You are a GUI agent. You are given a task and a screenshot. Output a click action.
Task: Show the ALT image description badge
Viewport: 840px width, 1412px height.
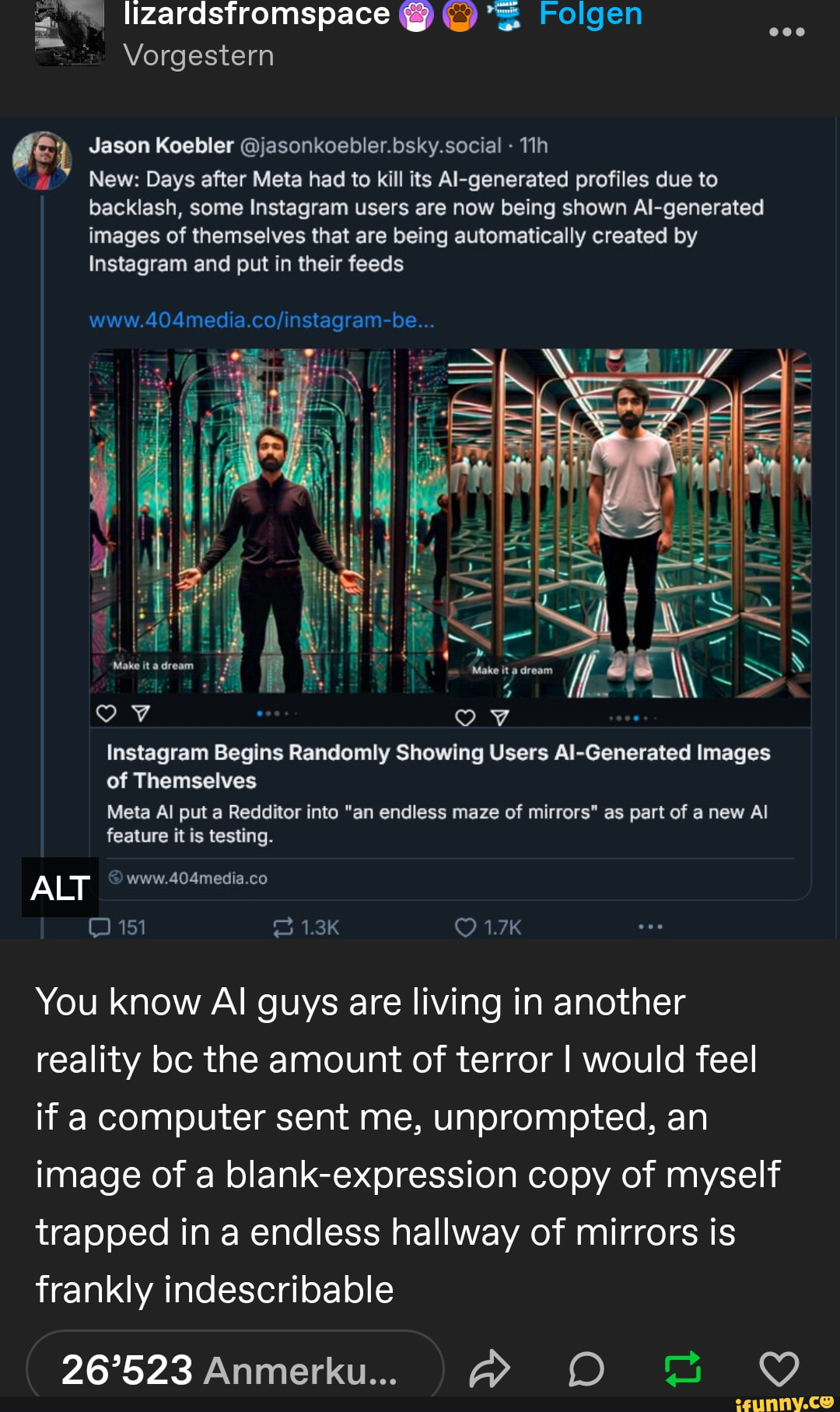[60, 888]
